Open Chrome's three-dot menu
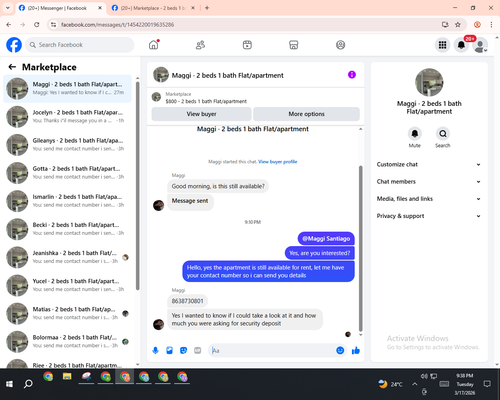The image size is (500, 400). (x=491, y=25)
